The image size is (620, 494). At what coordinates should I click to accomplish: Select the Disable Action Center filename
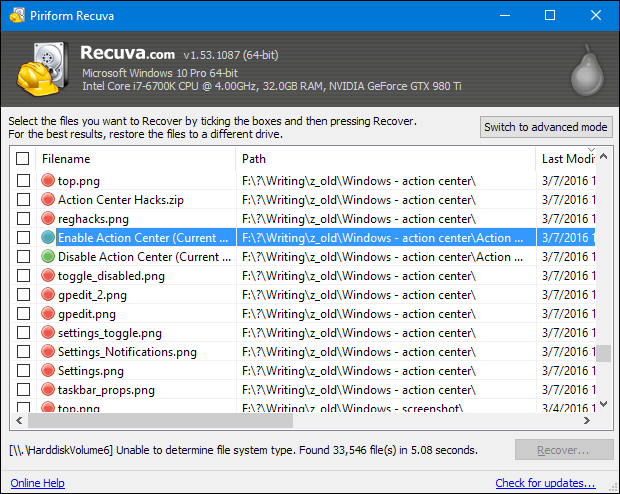144,257
